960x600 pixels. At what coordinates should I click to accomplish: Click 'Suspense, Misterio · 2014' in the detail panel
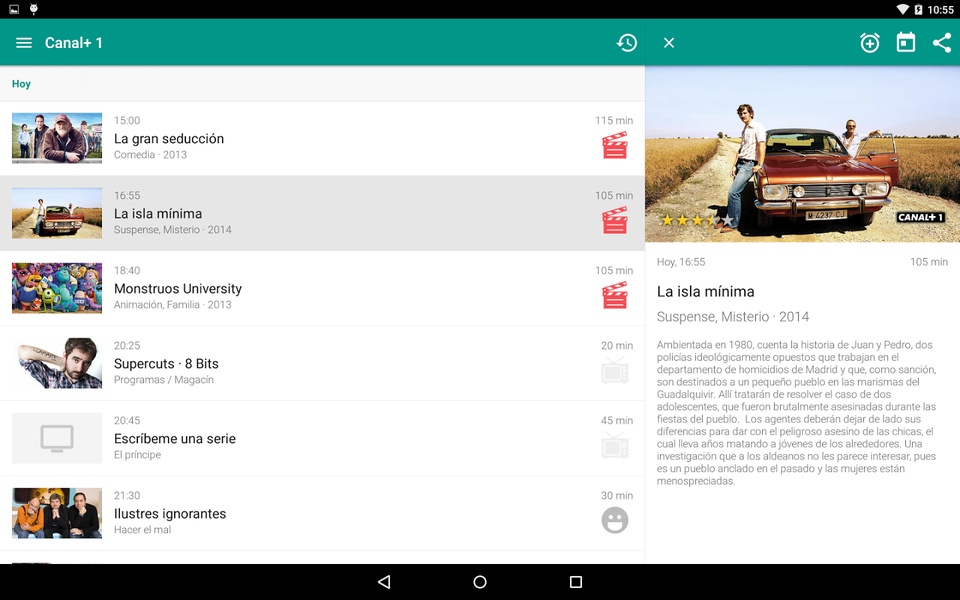[x=733, y=317]
